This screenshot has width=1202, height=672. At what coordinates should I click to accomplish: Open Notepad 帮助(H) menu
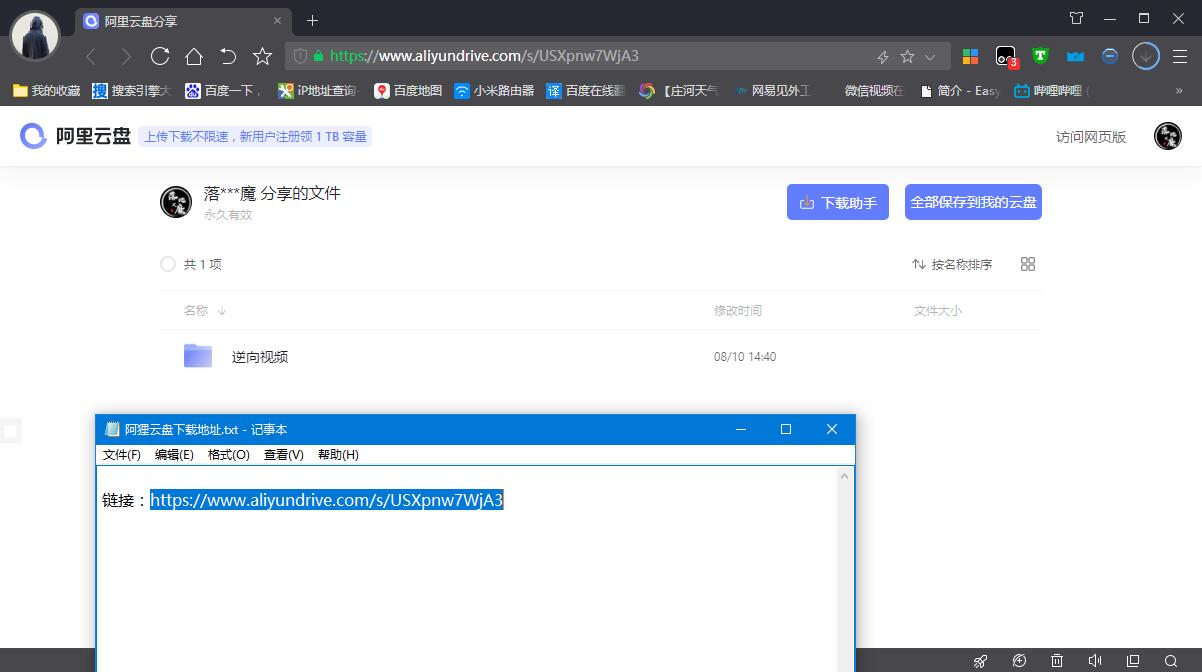click(x=338, y=455)
